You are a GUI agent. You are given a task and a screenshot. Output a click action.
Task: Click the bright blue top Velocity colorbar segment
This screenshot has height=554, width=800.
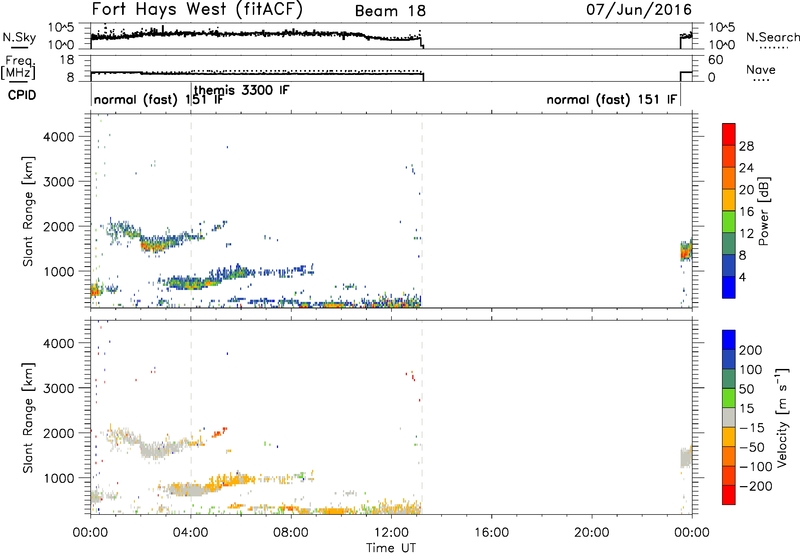[729, 340]
